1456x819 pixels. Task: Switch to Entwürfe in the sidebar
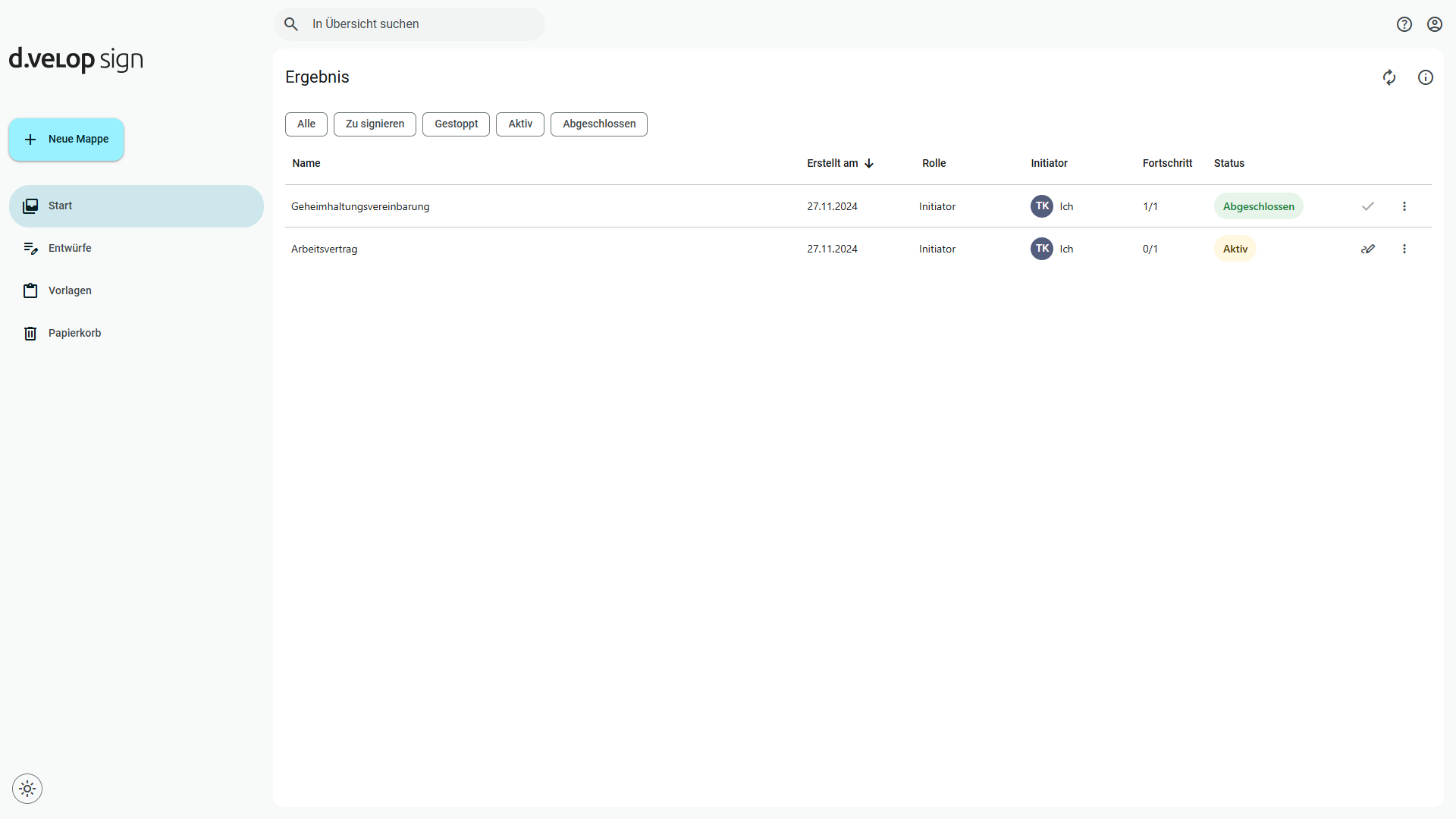(x=70, y=247)
